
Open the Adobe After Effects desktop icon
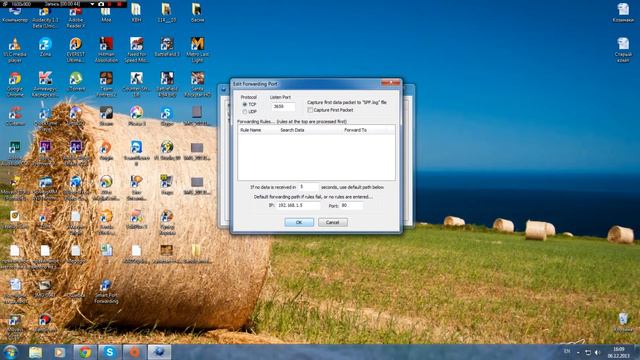point(76,153)
